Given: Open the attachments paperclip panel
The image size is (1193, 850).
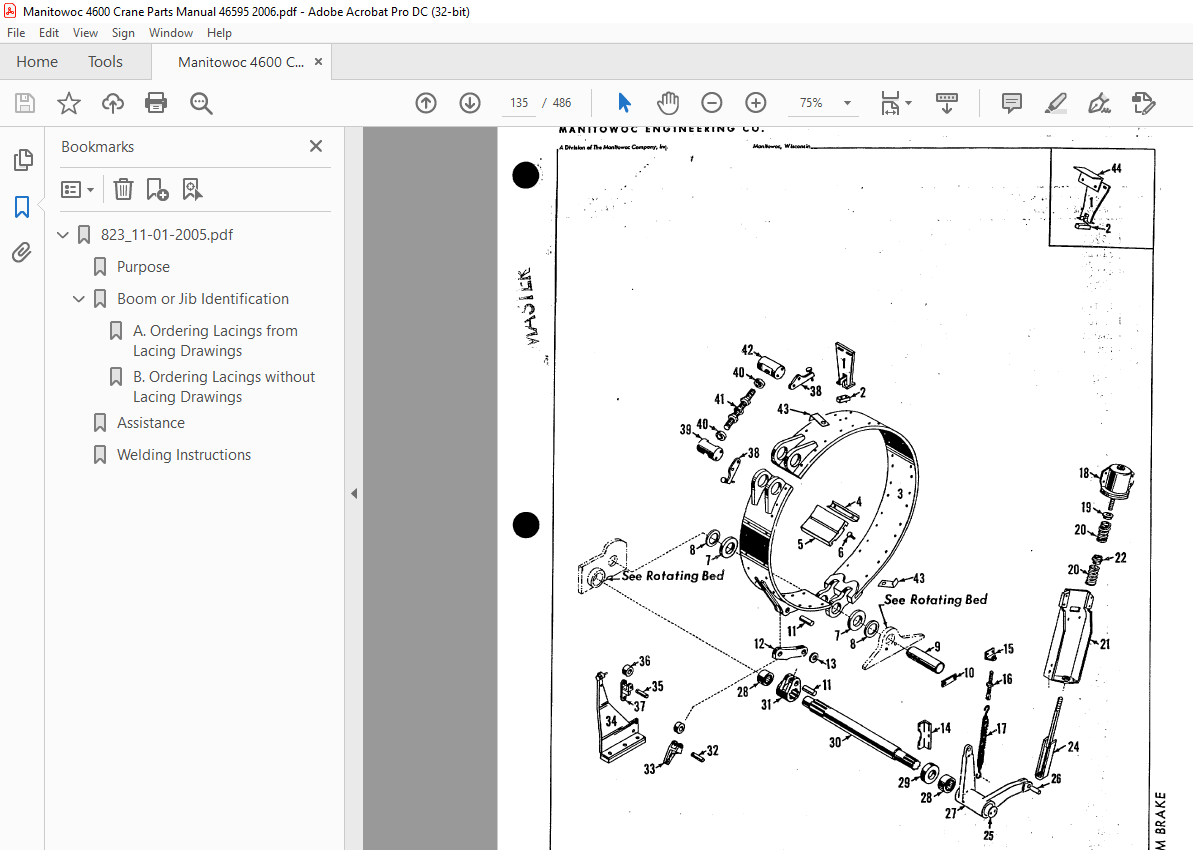Looking at the screenshot, I should pyautogui.click(x=22, y=252).
